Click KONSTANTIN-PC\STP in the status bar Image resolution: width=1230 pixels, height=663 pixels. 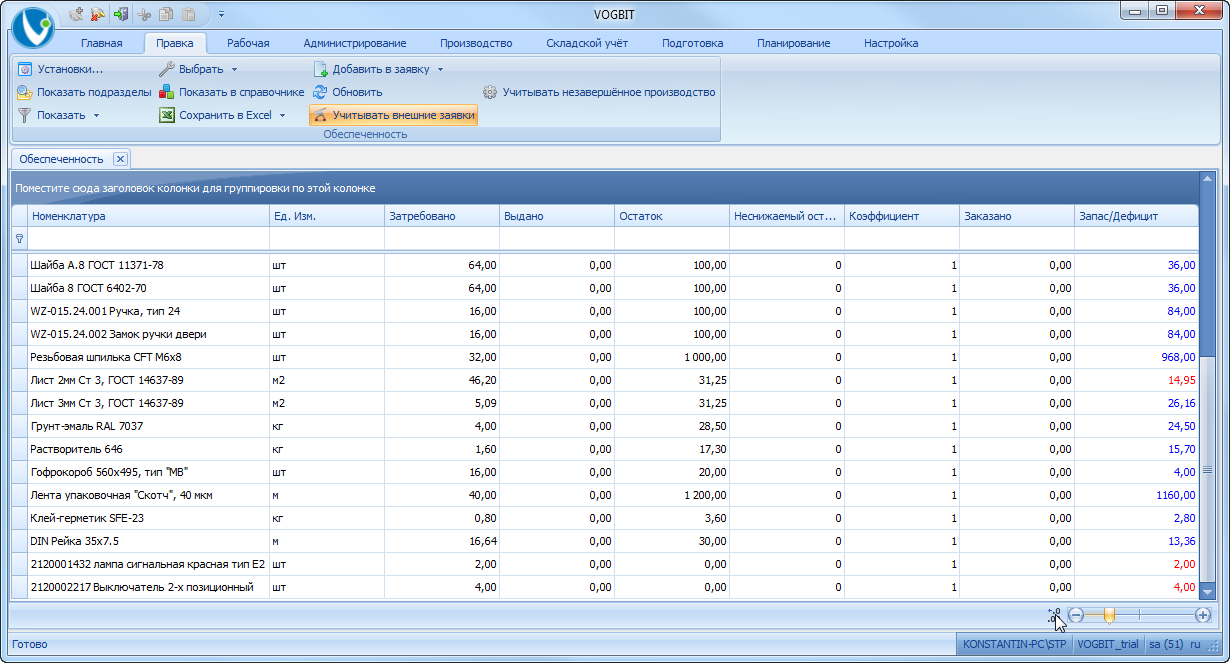click(1015, 644)
